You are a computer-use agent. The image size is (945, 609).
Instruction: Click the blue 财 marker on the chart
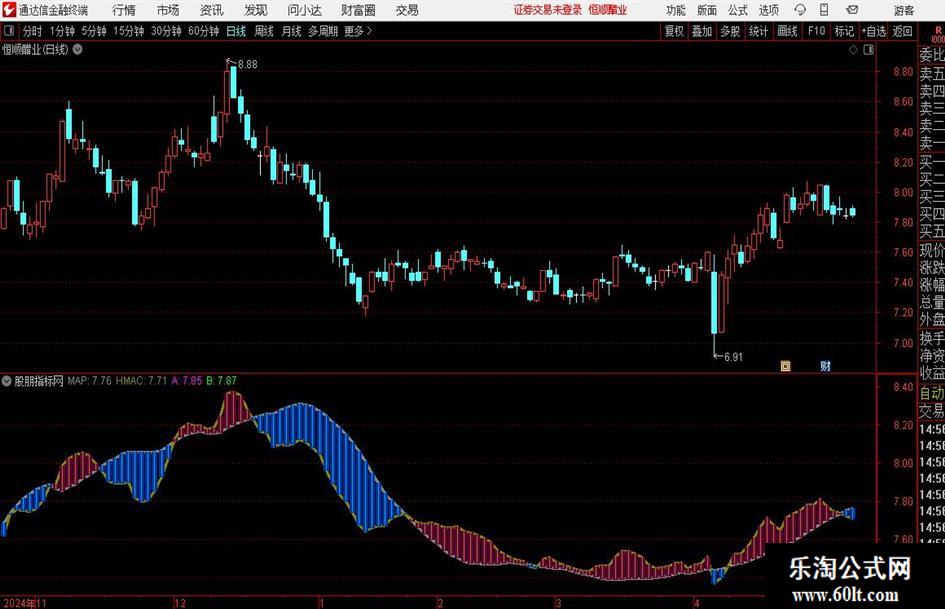tap(825, 365)
